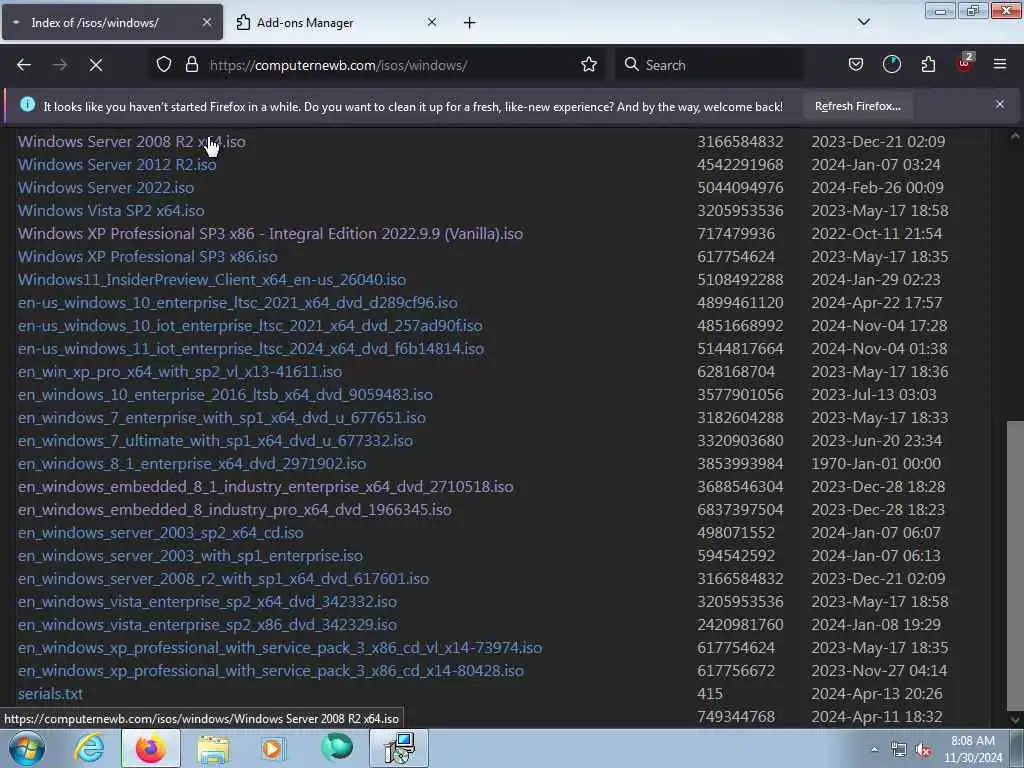Open the Firefox account circle icon
The height and width of the screenshot is (768, 1024).
click(891, 65)
